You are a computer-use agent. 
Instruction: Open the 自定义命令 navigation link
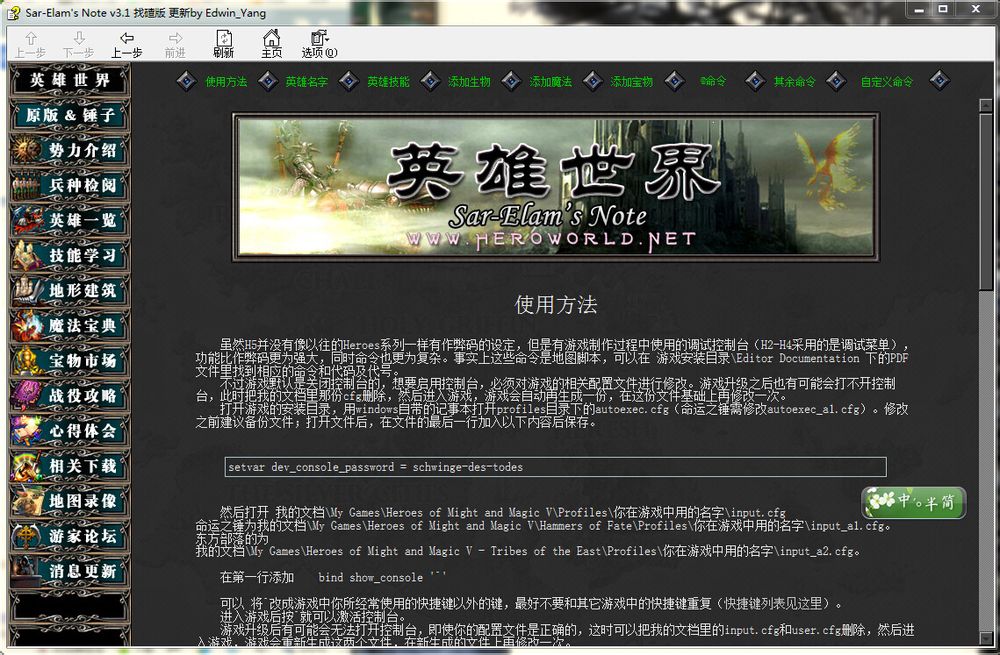pyautogui.click(x=886, y=82)
